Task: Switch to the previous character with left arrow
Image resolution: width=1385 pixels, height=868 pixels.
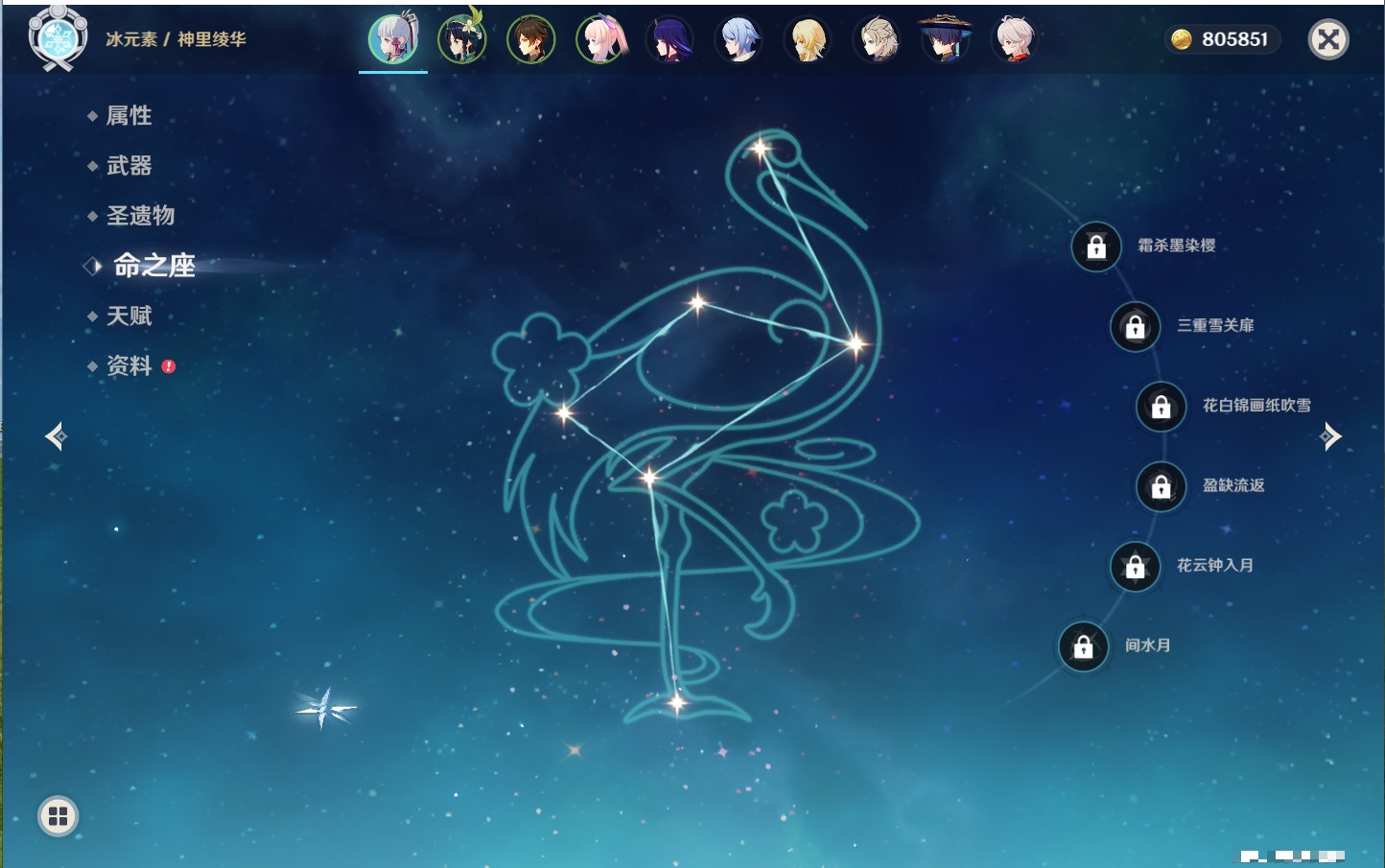Action: 56,436
